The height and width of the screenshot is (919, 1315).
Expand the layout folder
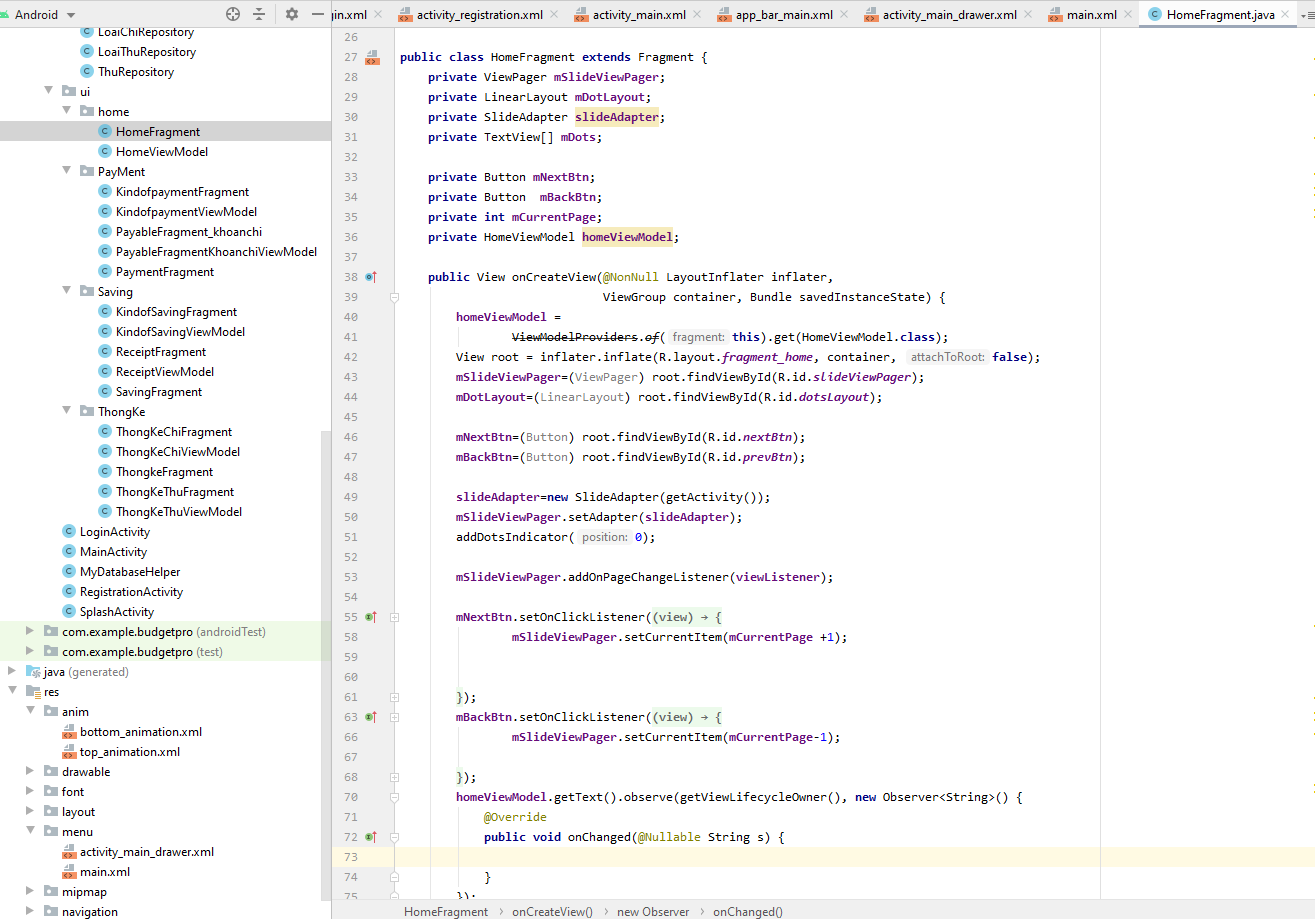click(x=31, y=811)
